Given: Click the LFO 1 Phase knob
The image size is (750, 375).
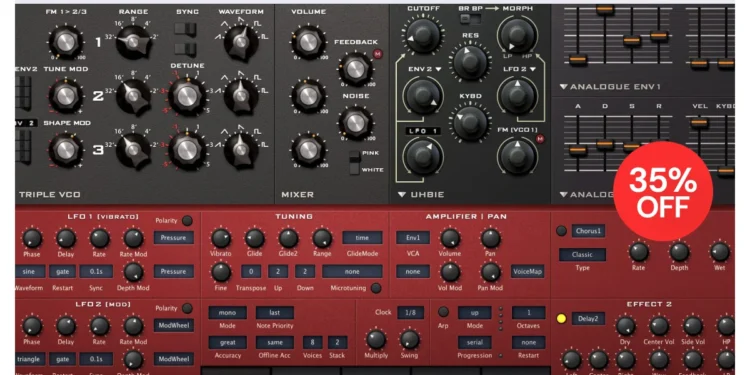Looking at the screenshot, I should (32, 238).
